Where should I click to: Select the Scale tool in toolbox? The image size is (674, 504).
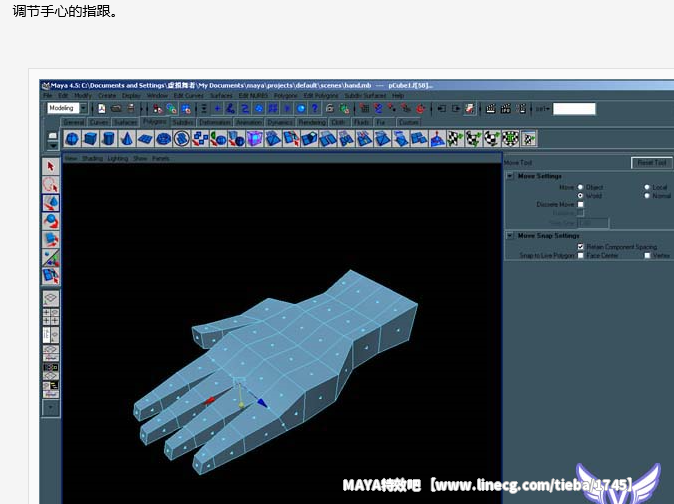[x=51, y=240]
